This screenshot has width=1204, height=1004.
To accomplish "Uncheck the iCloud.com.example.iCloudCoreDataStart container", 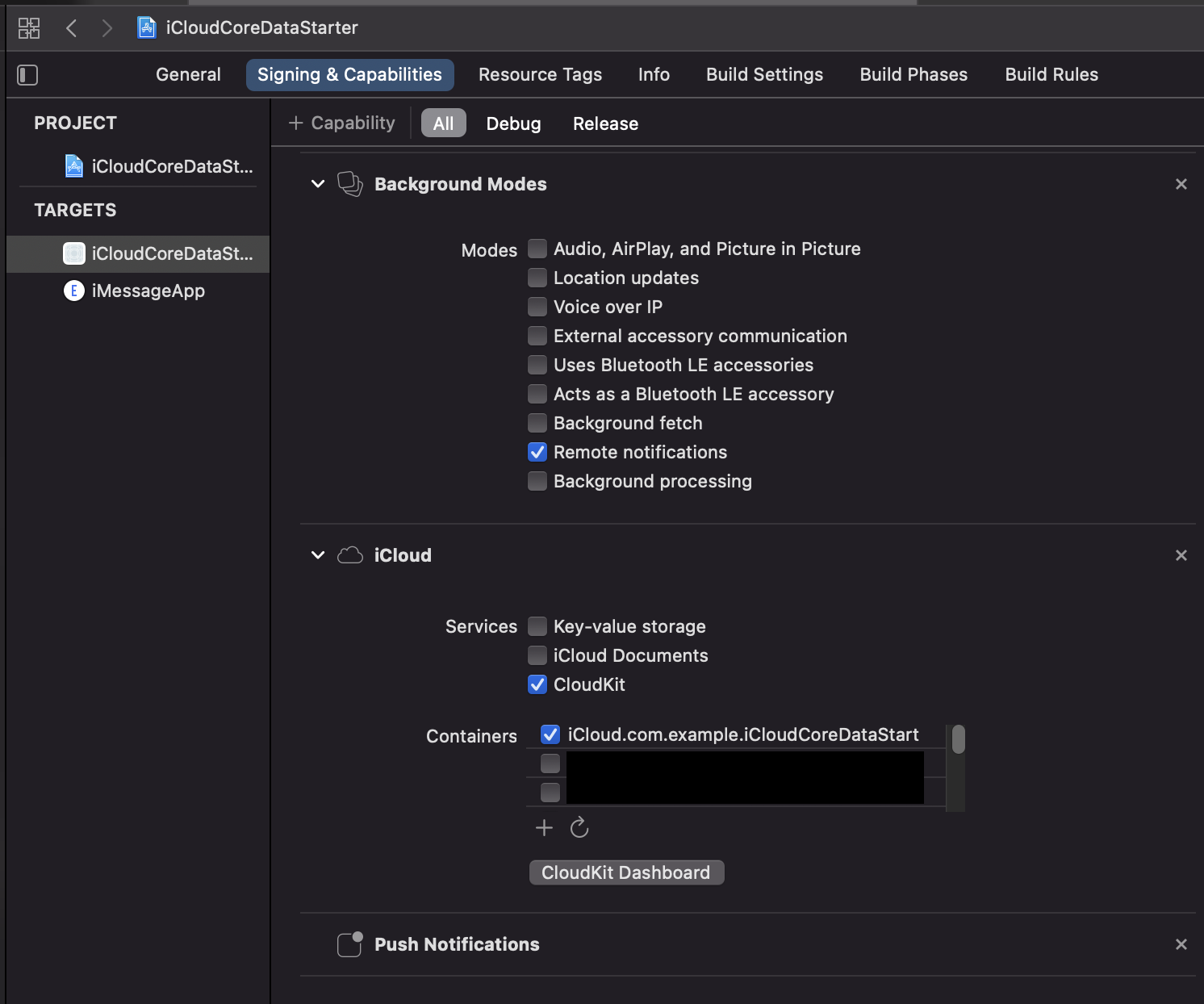I will 550,734.
